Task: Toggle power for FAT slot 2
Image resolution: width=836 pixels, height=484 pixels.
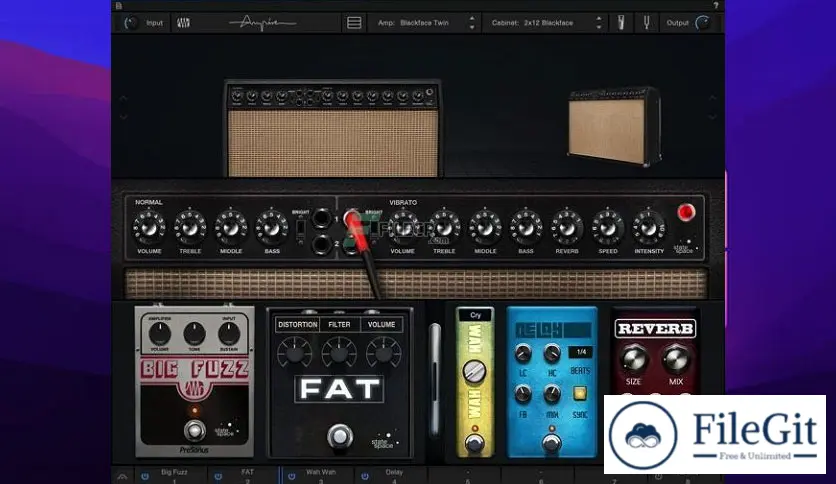Action: (x=218, y=476)
